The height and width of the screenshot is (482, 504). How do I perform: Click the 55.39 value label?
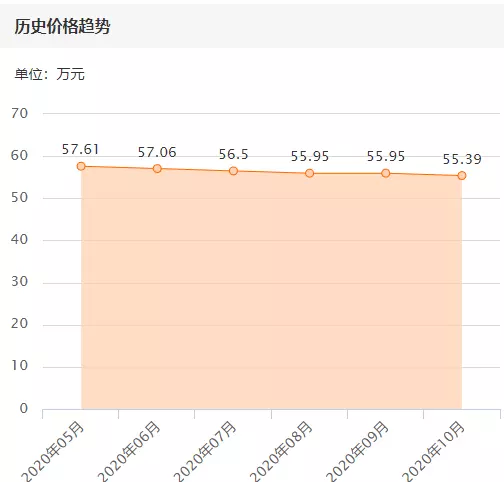point(462,159)
